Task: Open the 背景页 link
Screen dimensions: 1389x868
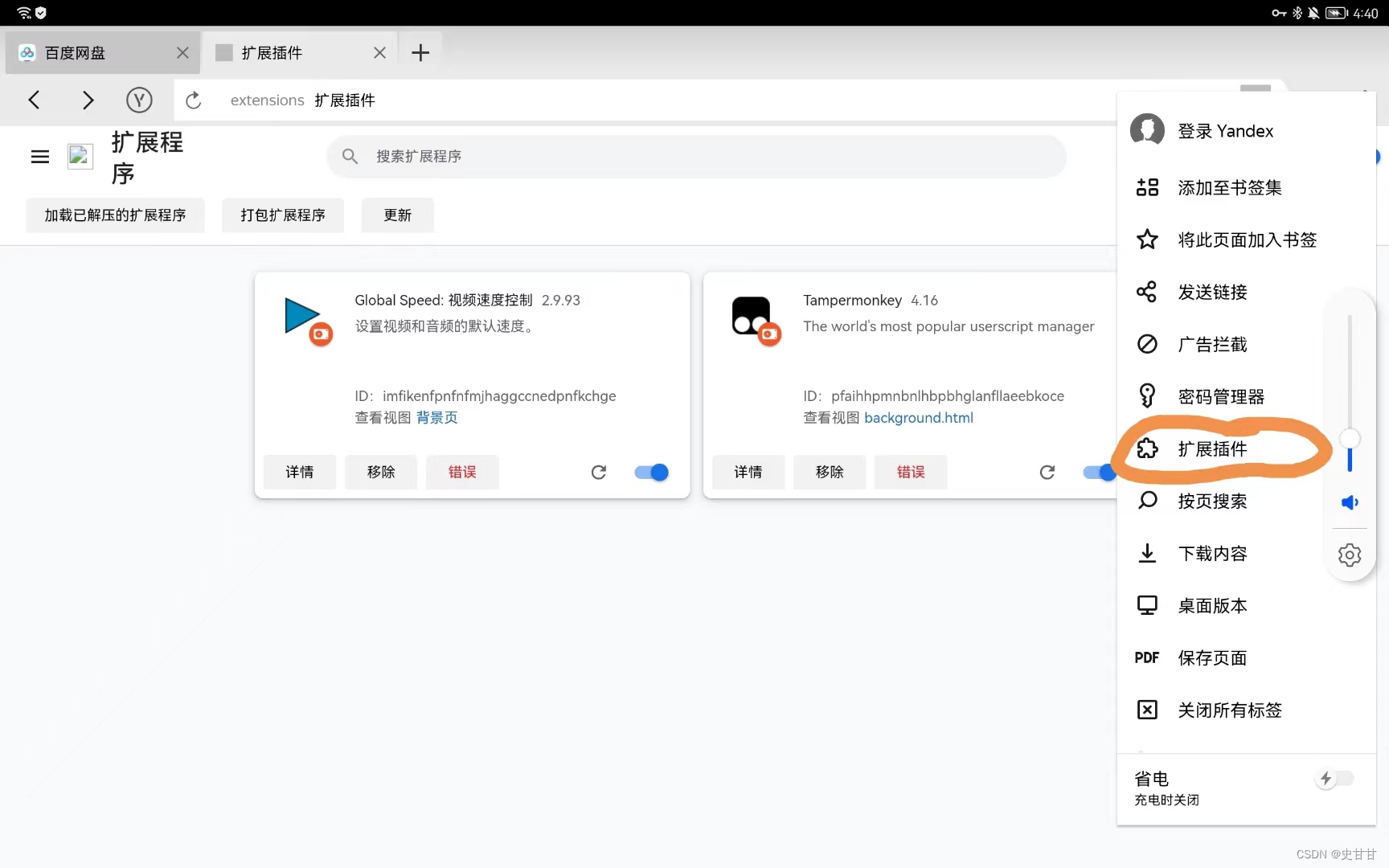Action: pos(436,418)
